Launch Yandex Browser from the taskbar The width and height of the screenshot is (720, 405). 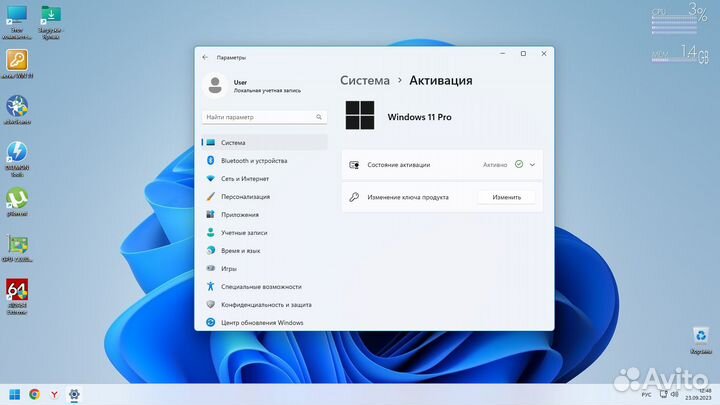54,394
